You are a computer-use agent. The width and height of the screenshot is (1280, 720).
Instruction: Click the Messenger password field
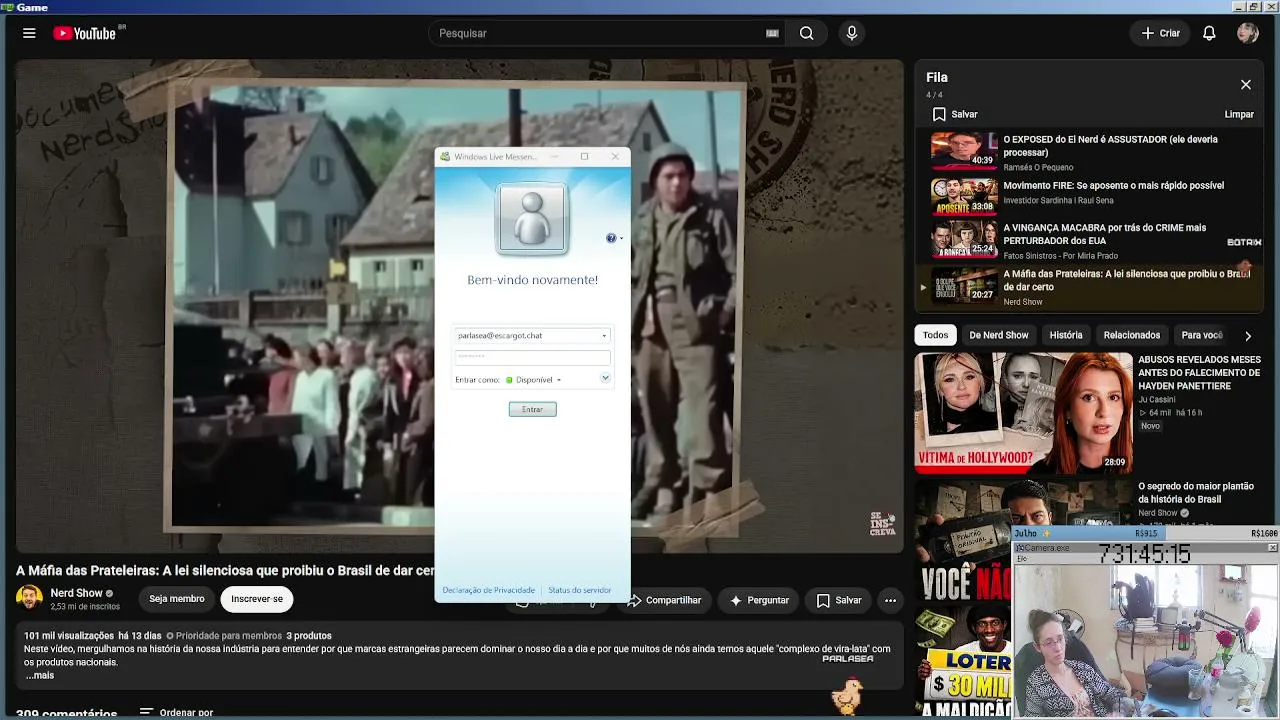click(532, 356)
